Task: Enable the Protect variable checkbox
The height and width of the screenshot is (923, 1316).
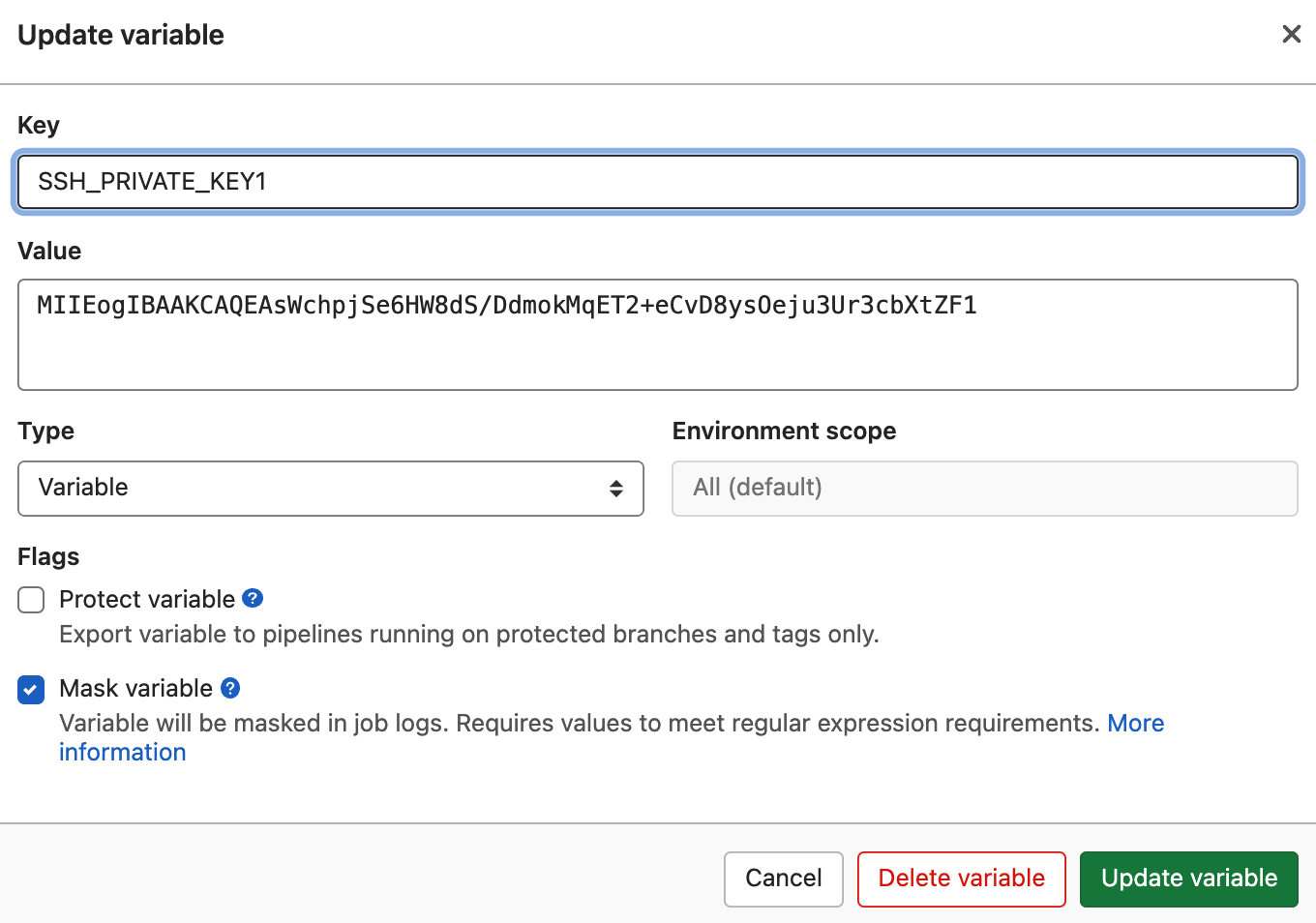Action: tap(31, 600)
